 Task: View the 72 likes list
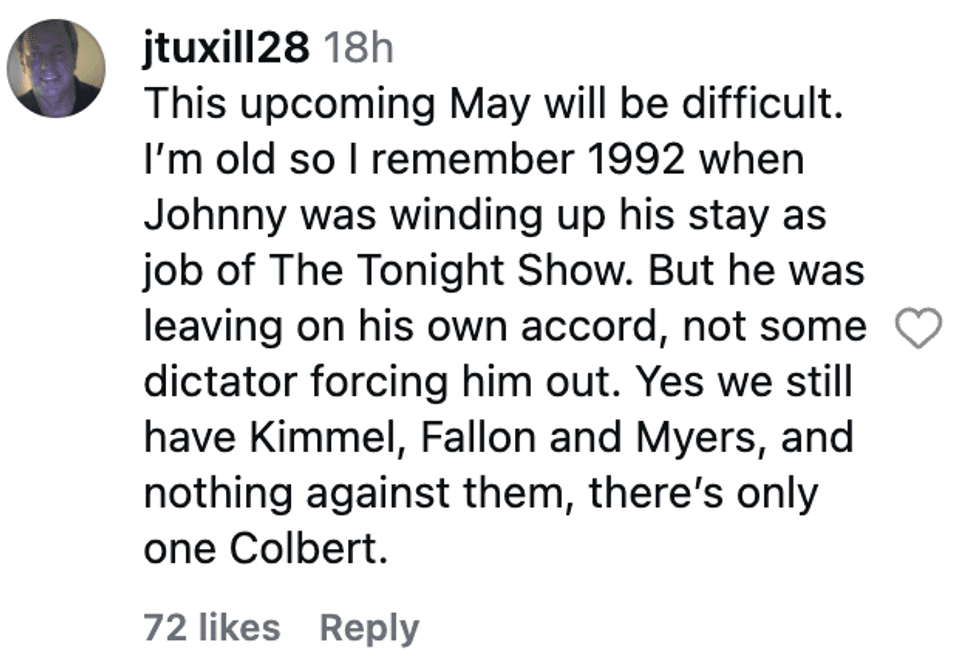click(212, 627)
